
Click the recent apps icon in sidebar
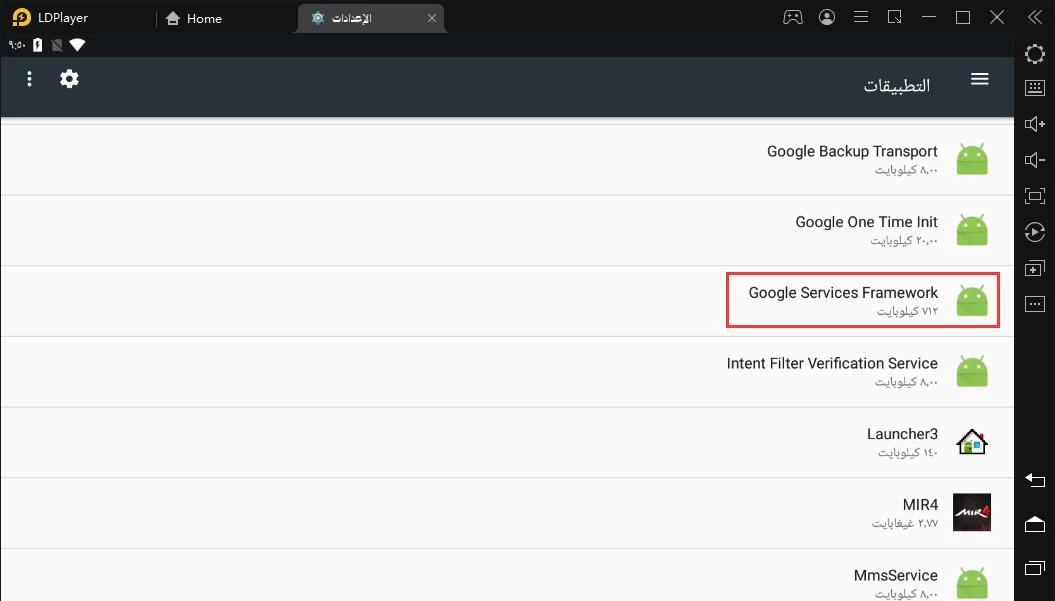coord(1035,568)
